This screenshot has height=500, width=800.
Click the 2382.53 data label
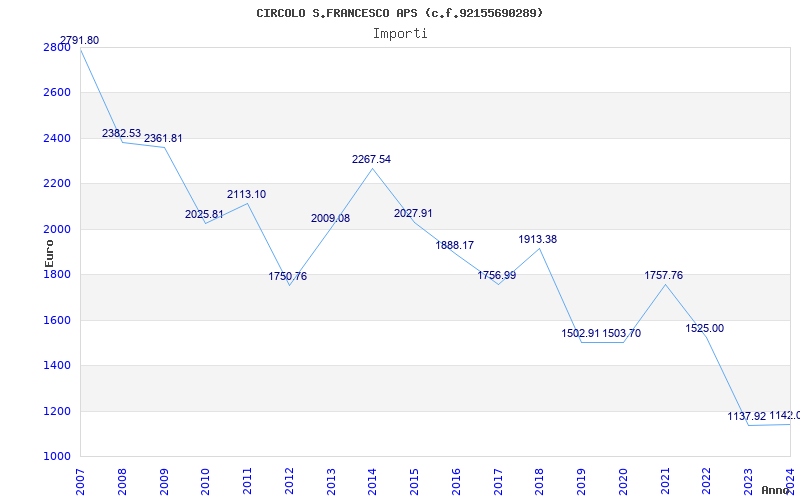point(121,133)
